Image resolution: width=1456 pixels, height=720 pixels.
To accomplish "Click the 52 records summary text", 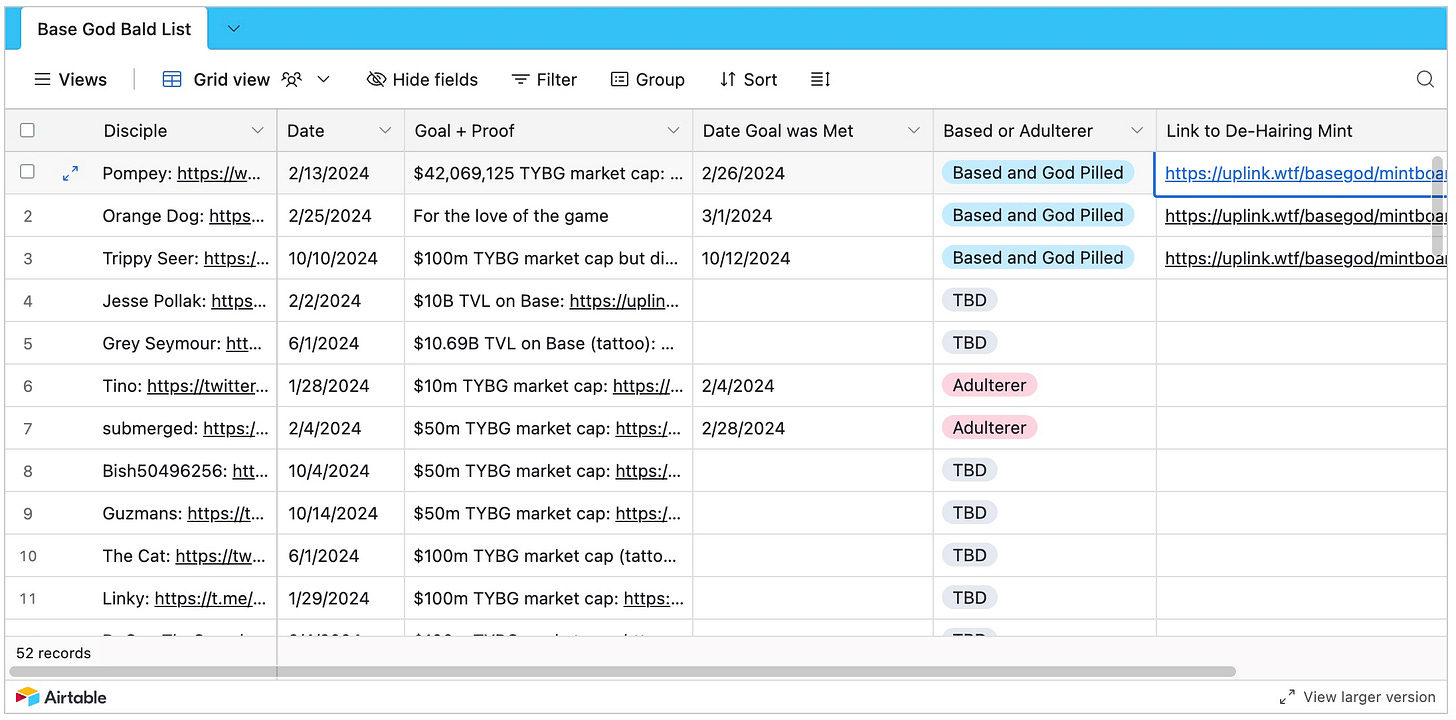I will [54, 653].
